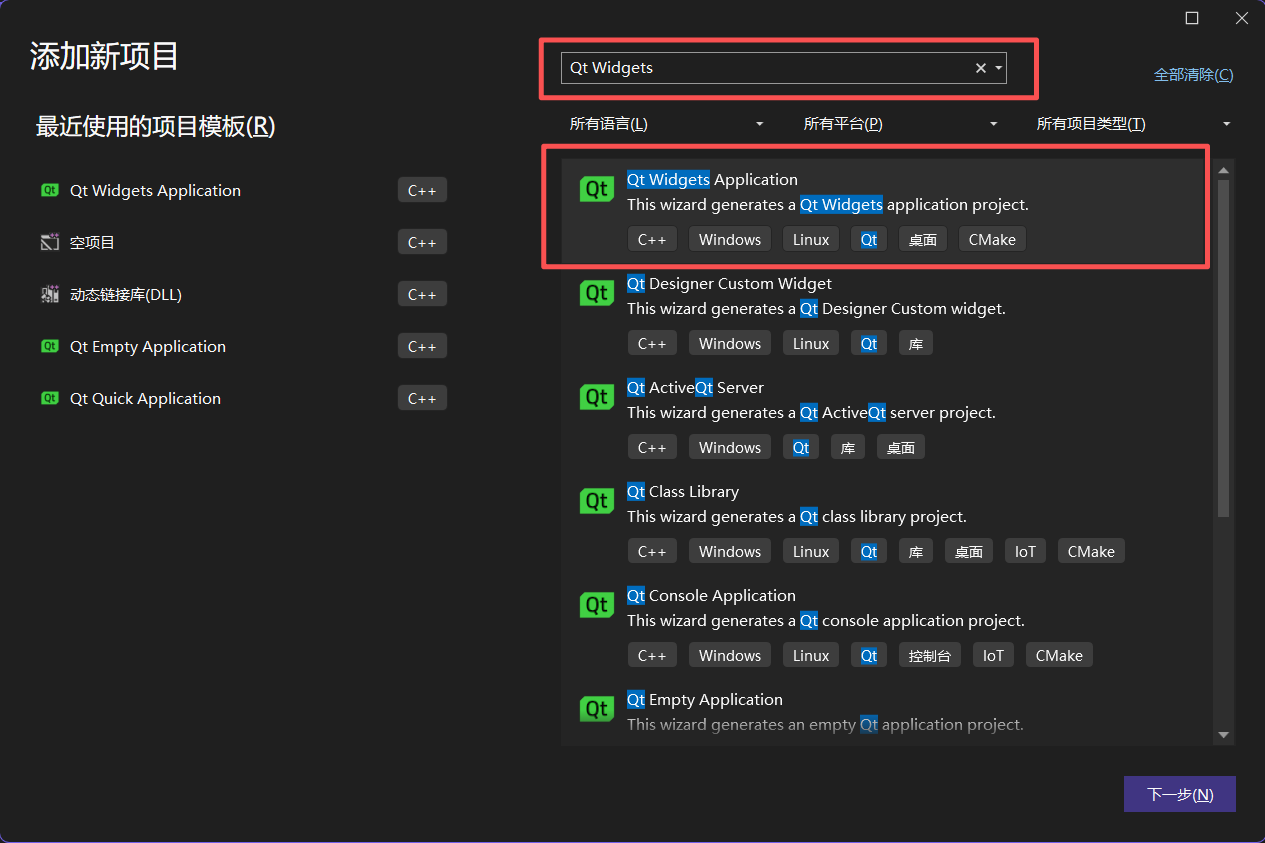The width and height of the screenshot is (1265, 843).
Task: Click Qt icon beside recent Qt Quick Application
Action: click(50, 398)
